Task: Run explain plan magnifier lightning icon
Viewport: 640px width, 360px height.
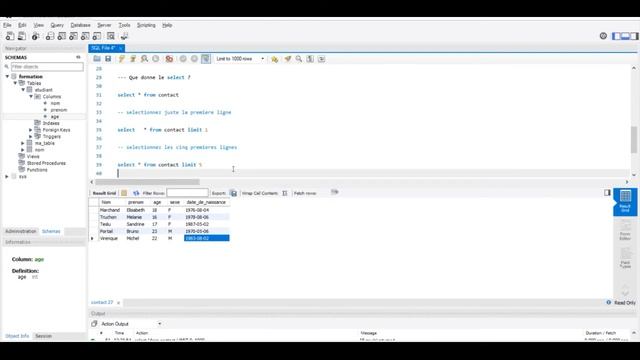Action: point(144,59)
